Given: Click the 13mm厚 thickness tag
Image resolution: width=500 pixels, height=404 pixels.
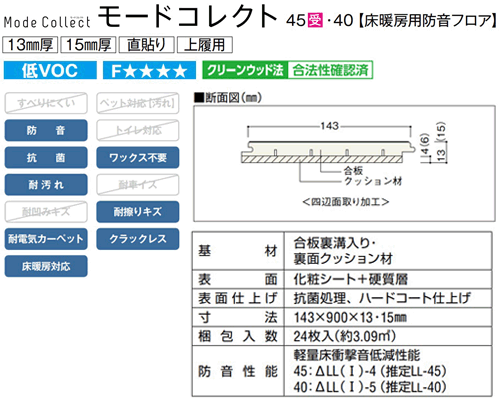Looking at the screenshot, I should pos(30,45).
